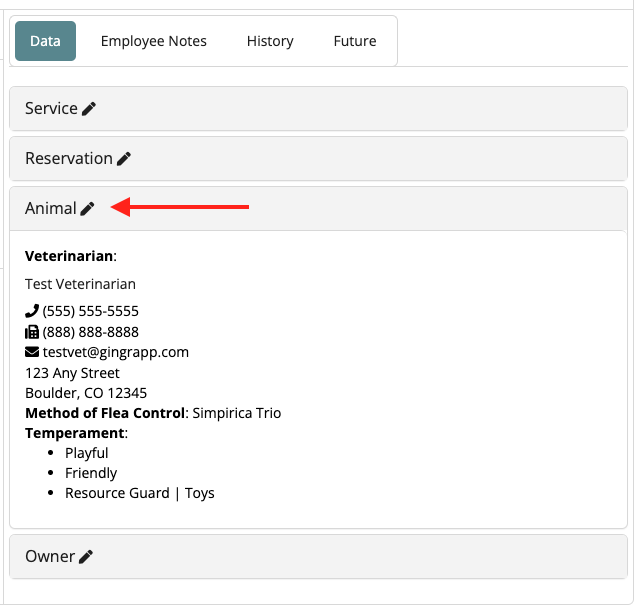Click the text Boulder, CO 12345

tap(86, 393)
